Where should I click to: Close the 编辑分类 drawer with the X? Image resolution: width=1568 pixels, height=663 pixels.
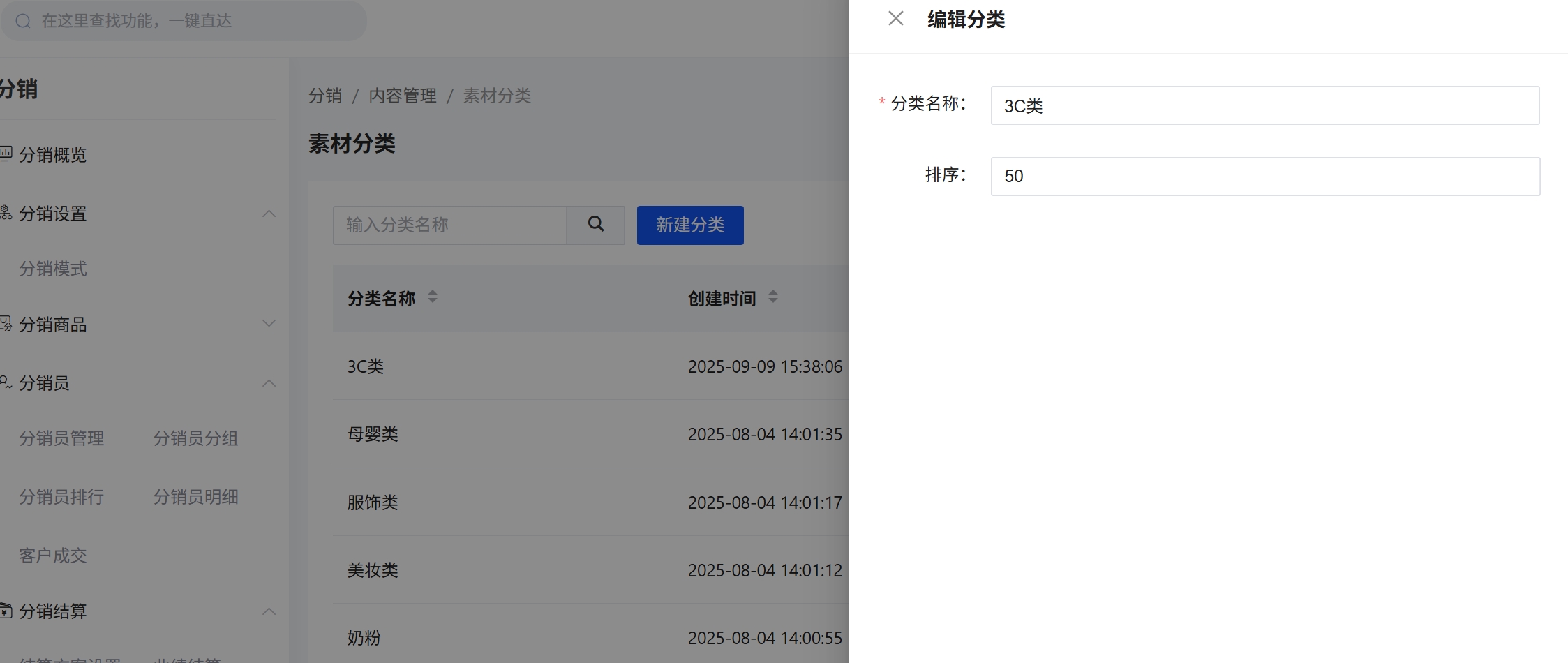895,19
